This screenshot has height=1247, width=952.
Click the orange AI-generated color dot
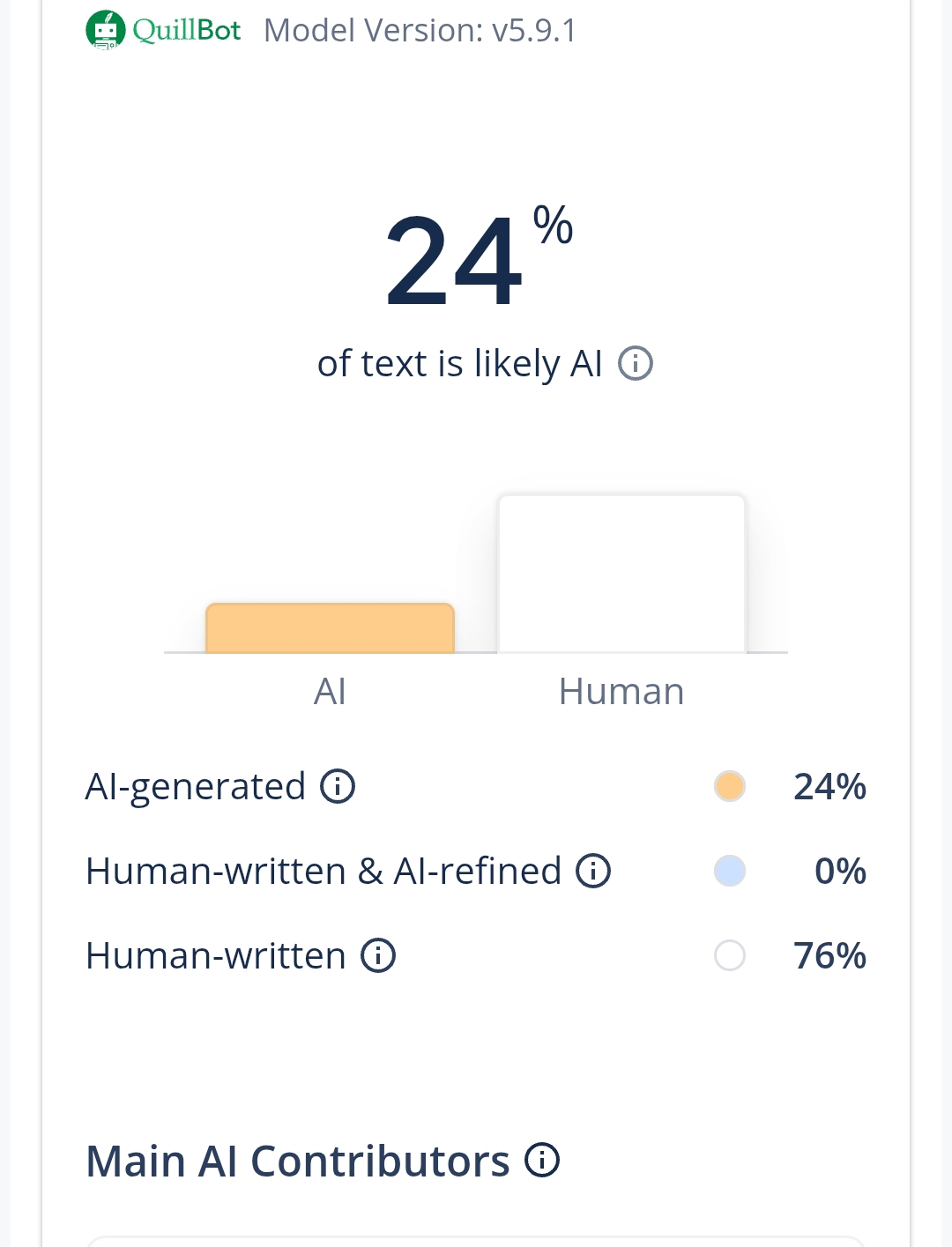(x=730, y=786)
